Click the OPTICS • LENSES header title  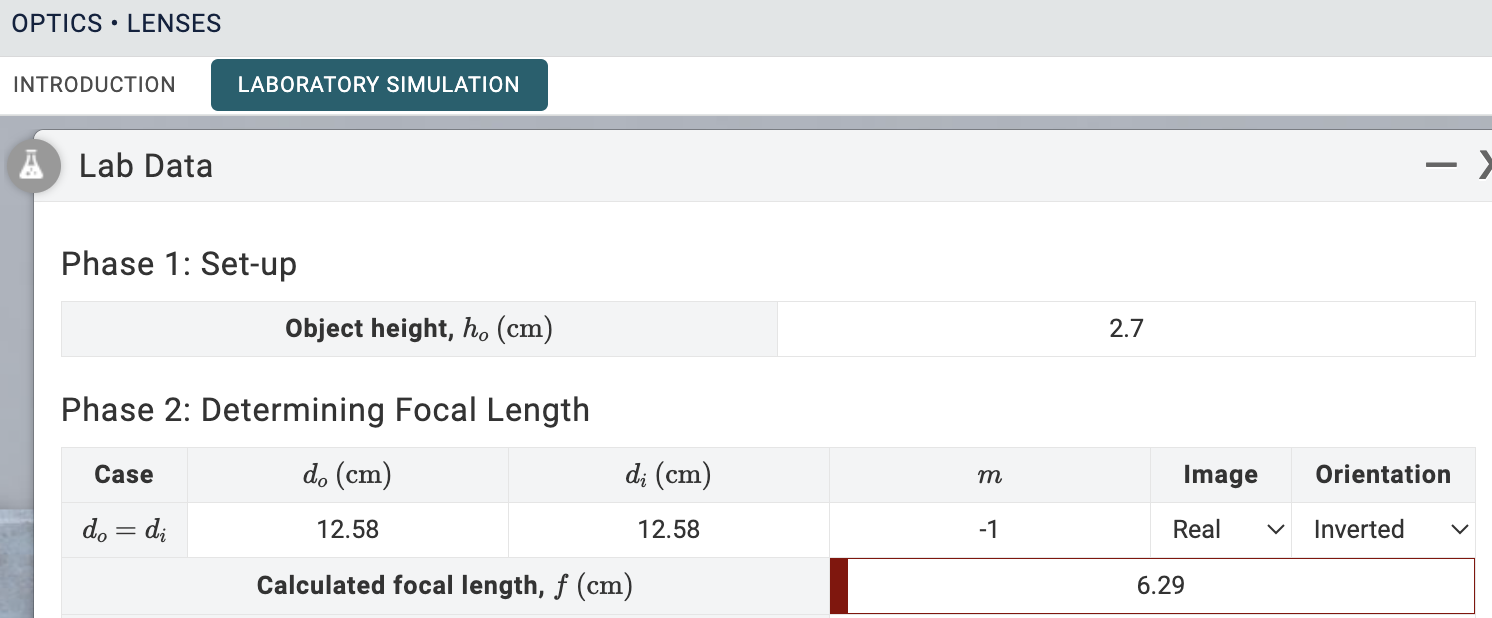pos(115,22)
